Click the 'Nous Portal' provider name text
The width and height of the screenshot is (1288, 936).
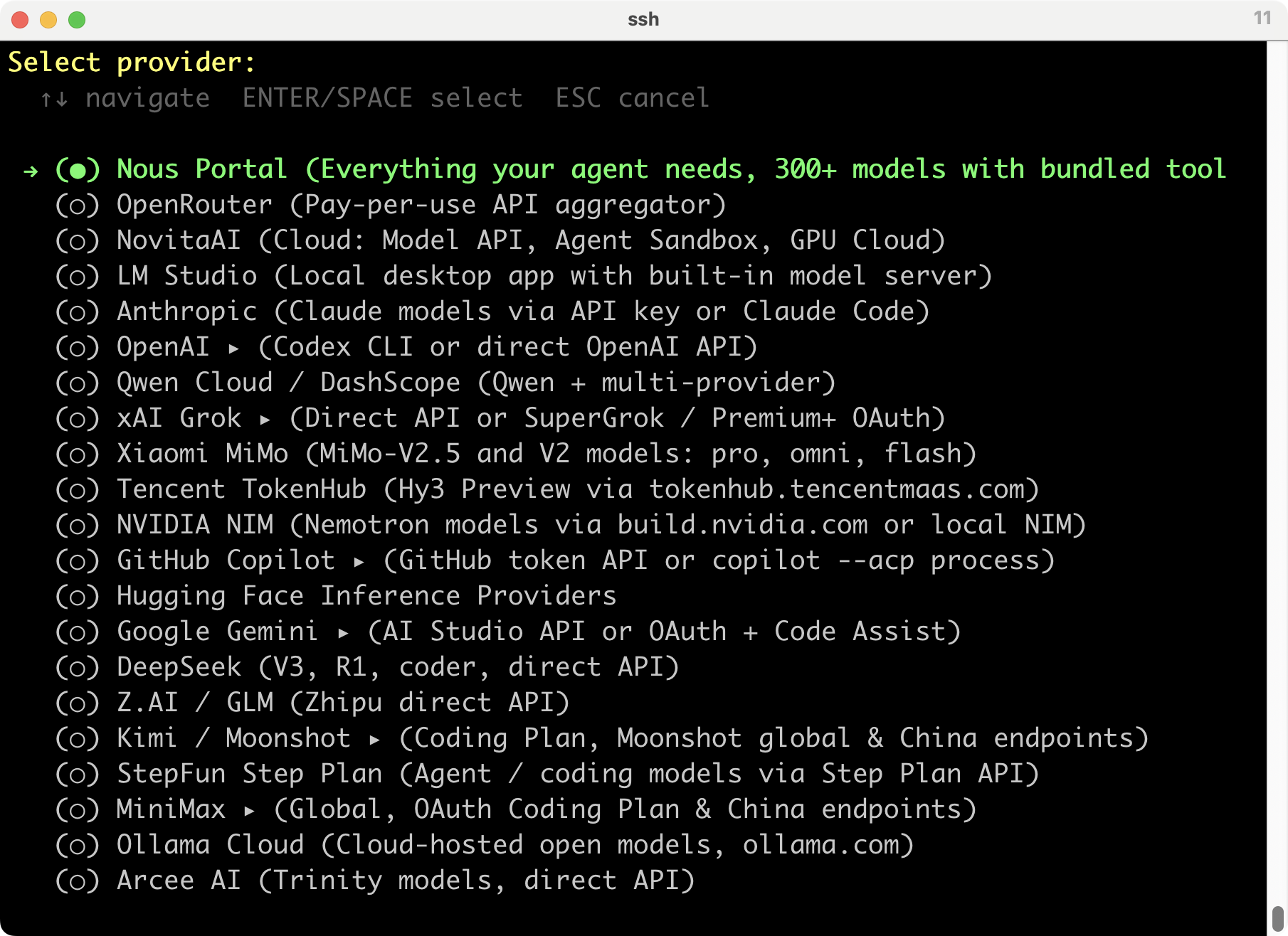202,169
